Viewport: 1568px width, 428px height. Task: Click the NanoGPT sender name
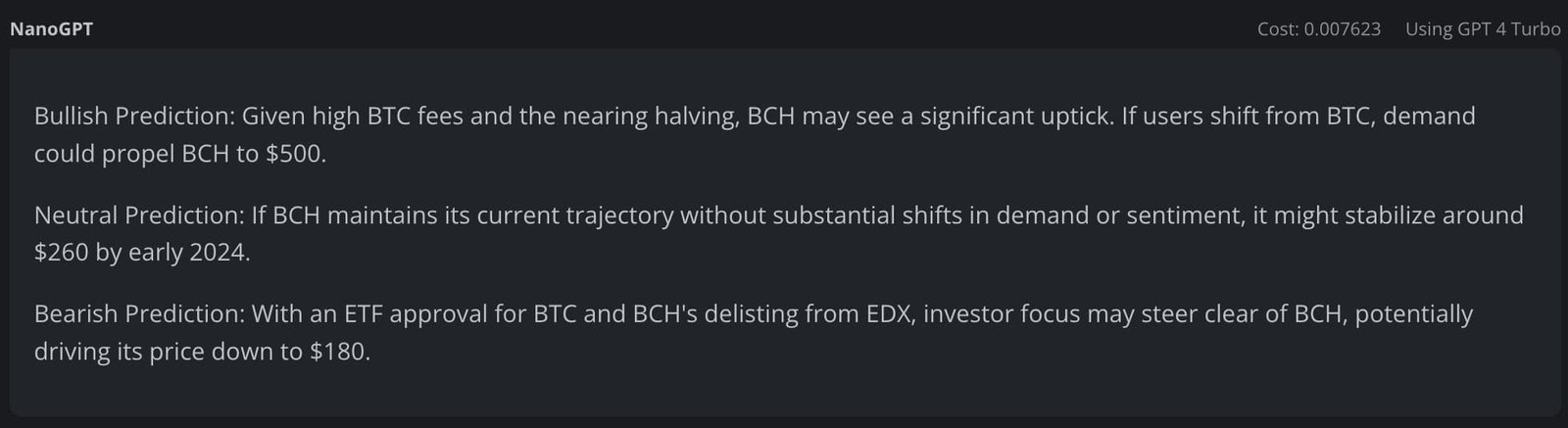pyautogui.click(x=51, y=29)
